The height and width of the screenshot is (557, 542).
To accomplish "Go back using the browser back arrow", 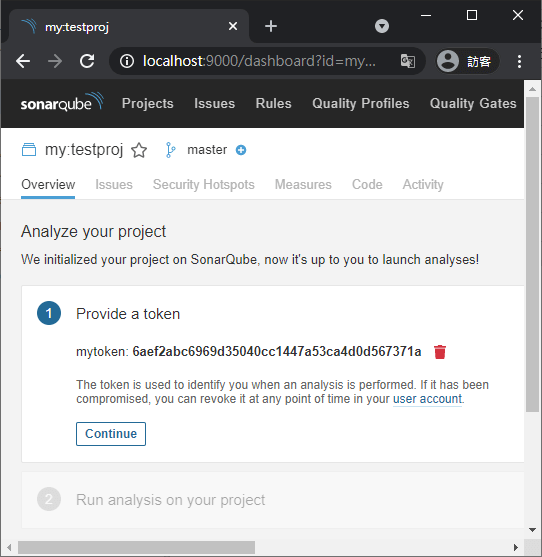I will [x=23, y=61].
